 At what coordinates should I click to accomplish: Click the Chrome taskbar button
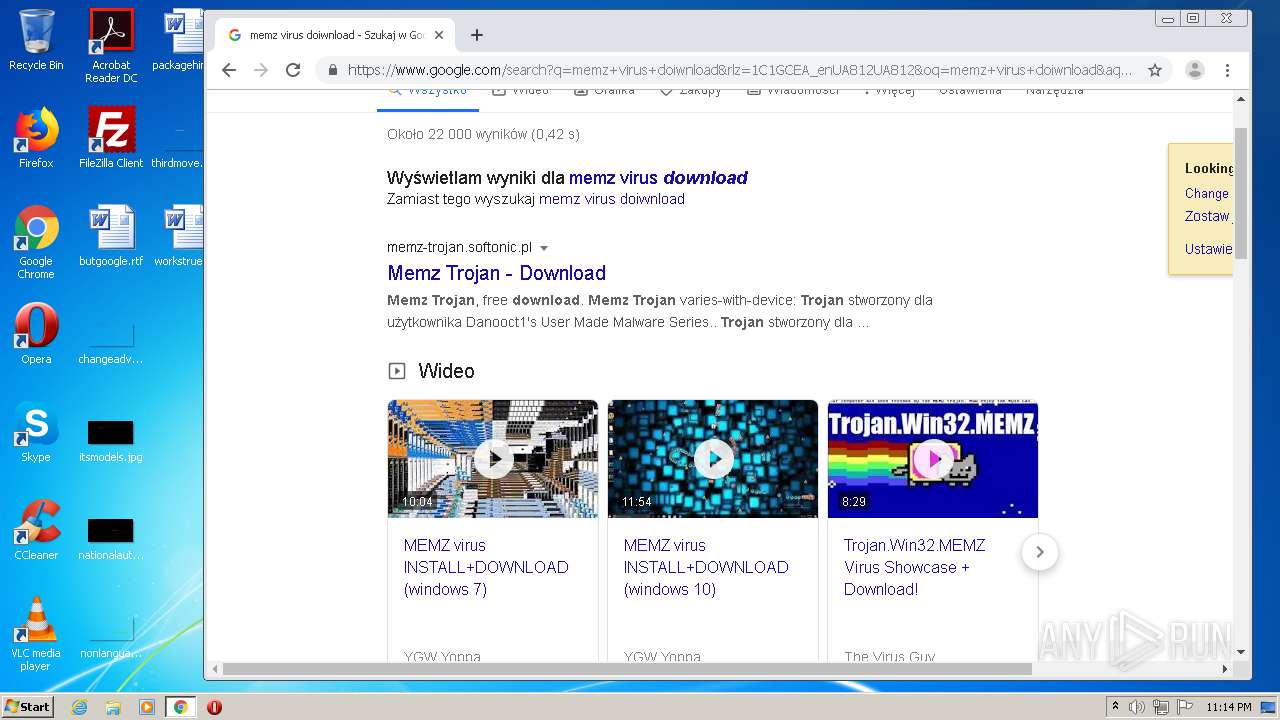point(181,707)
